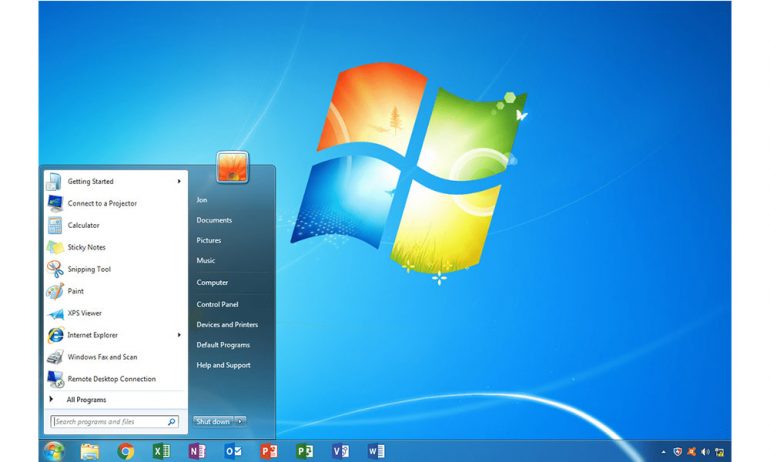The height and width of the screenshot is (462, 770).
Task: Expand the Getting Started submenu arrow
Action: click(179, 181)
